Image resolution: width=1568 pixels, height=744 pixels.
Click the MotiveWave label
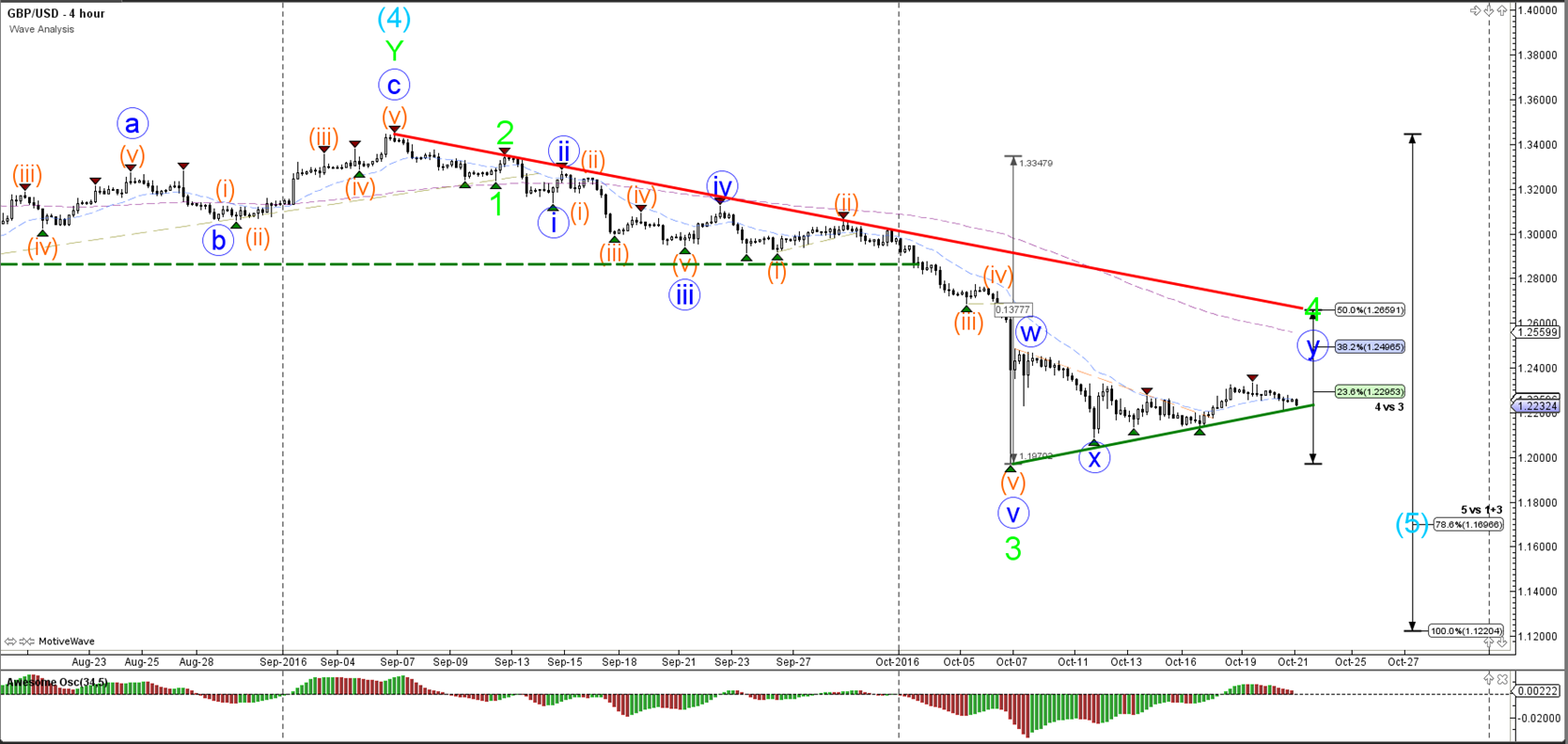pos(67,641)
